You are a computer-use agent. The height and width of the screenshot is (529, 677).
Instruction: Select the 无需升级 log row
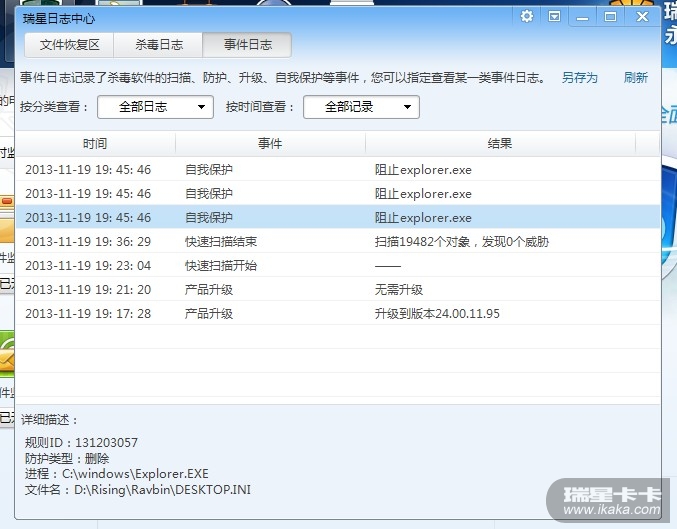tap(338, 289)
